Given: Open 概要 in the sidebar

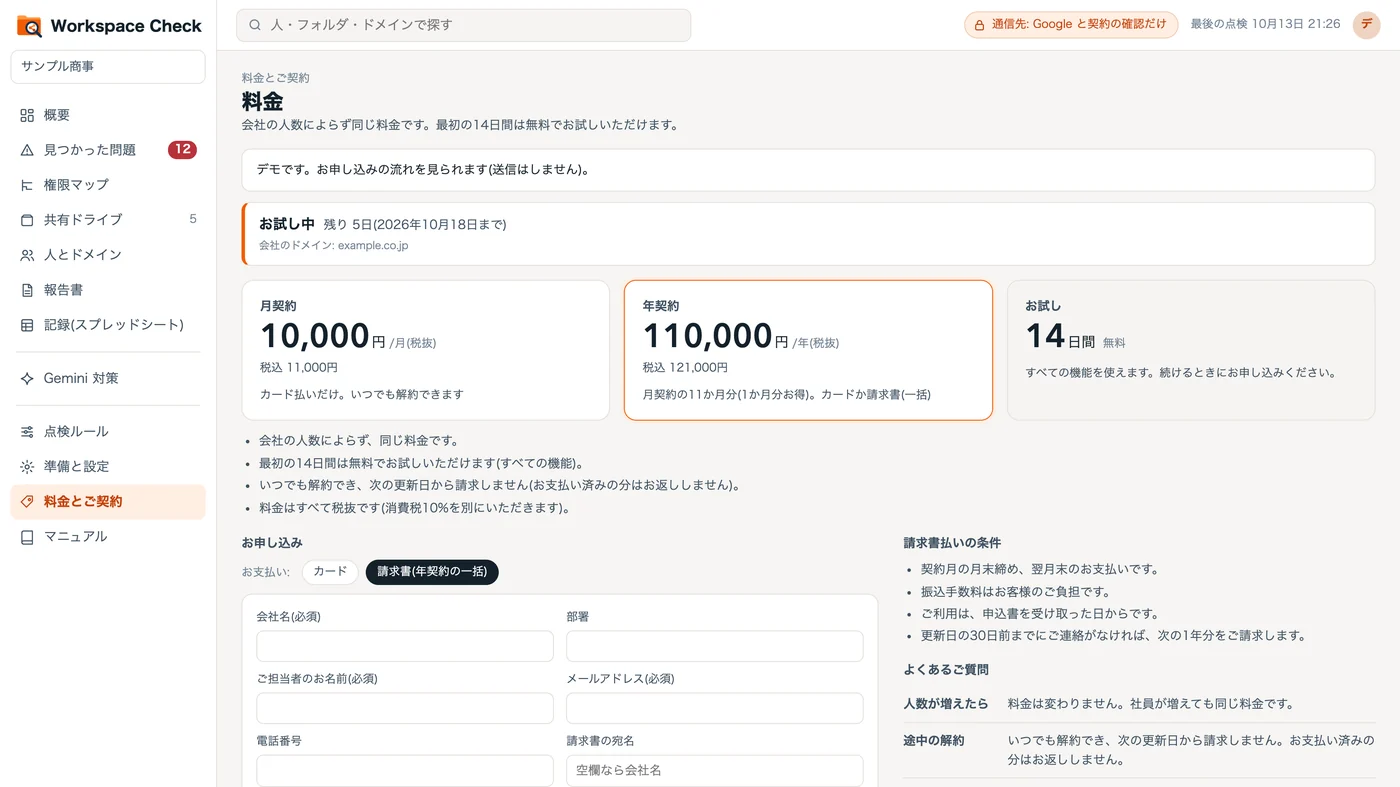Looking at the screenshot, I should click(x=108, y=115).
